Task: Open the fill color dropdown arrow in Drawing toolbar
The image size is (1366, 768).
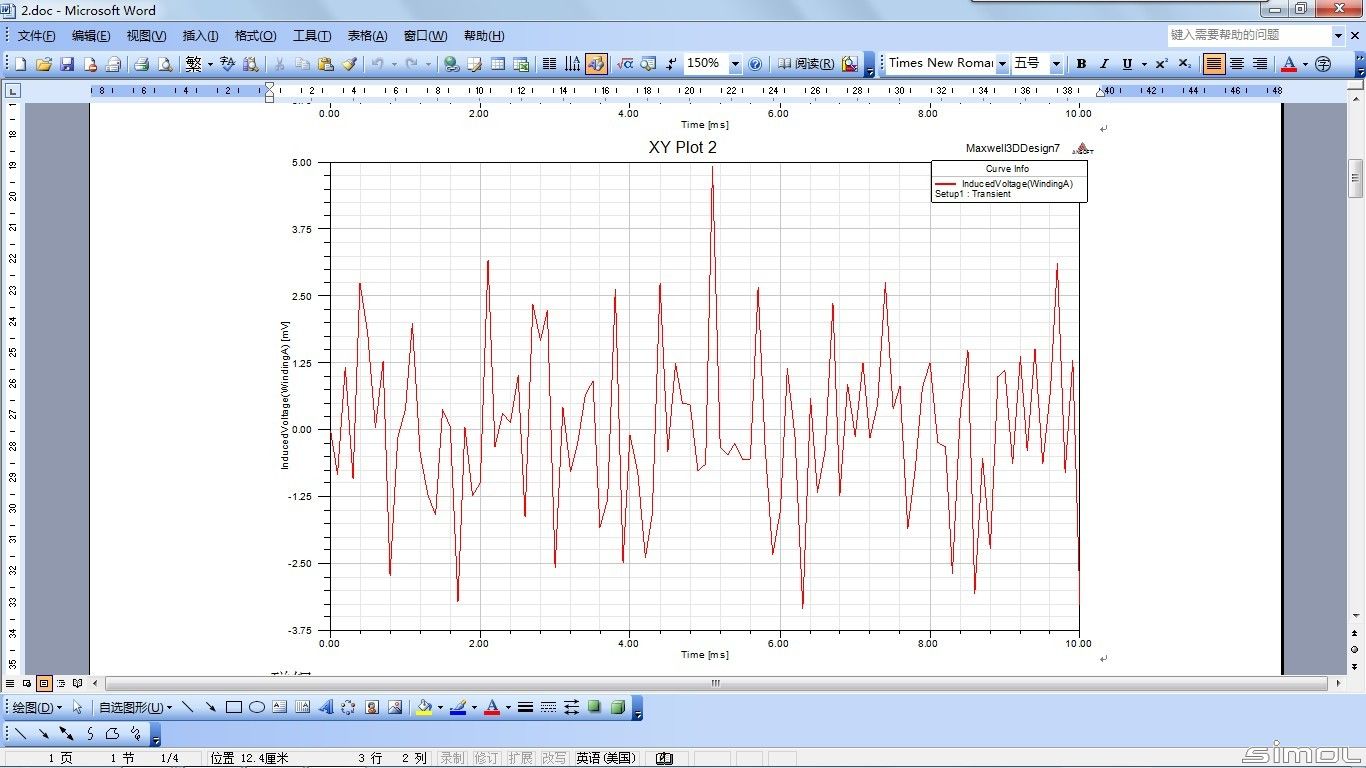Action: point(440,707)
